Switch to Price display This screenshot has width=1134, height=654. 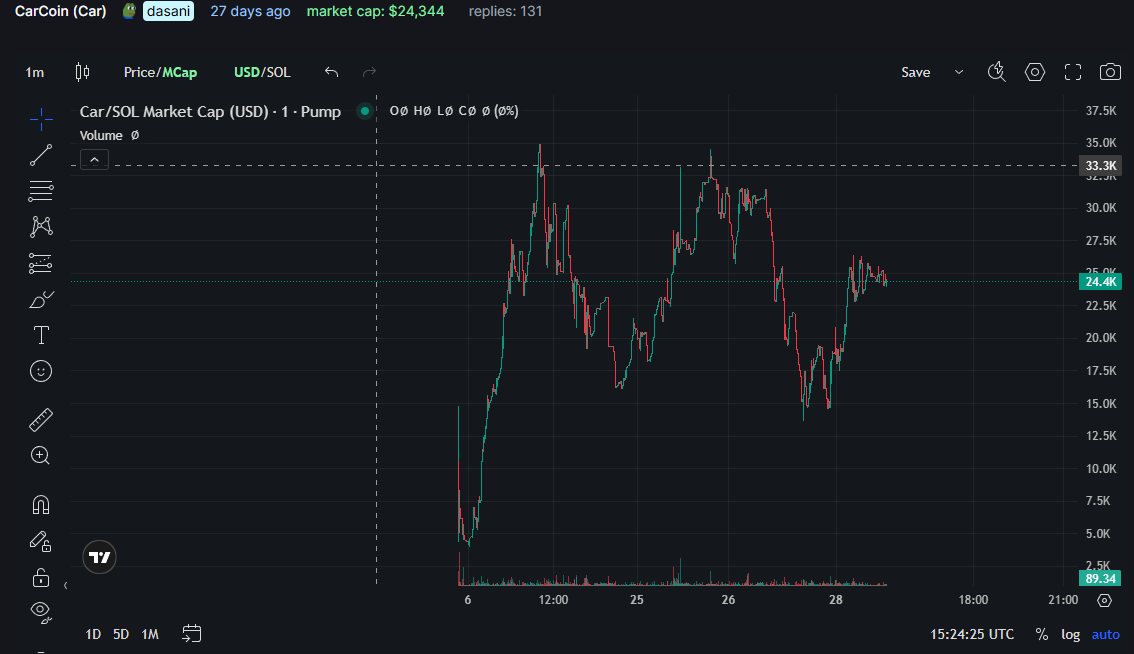coord(140,72)
